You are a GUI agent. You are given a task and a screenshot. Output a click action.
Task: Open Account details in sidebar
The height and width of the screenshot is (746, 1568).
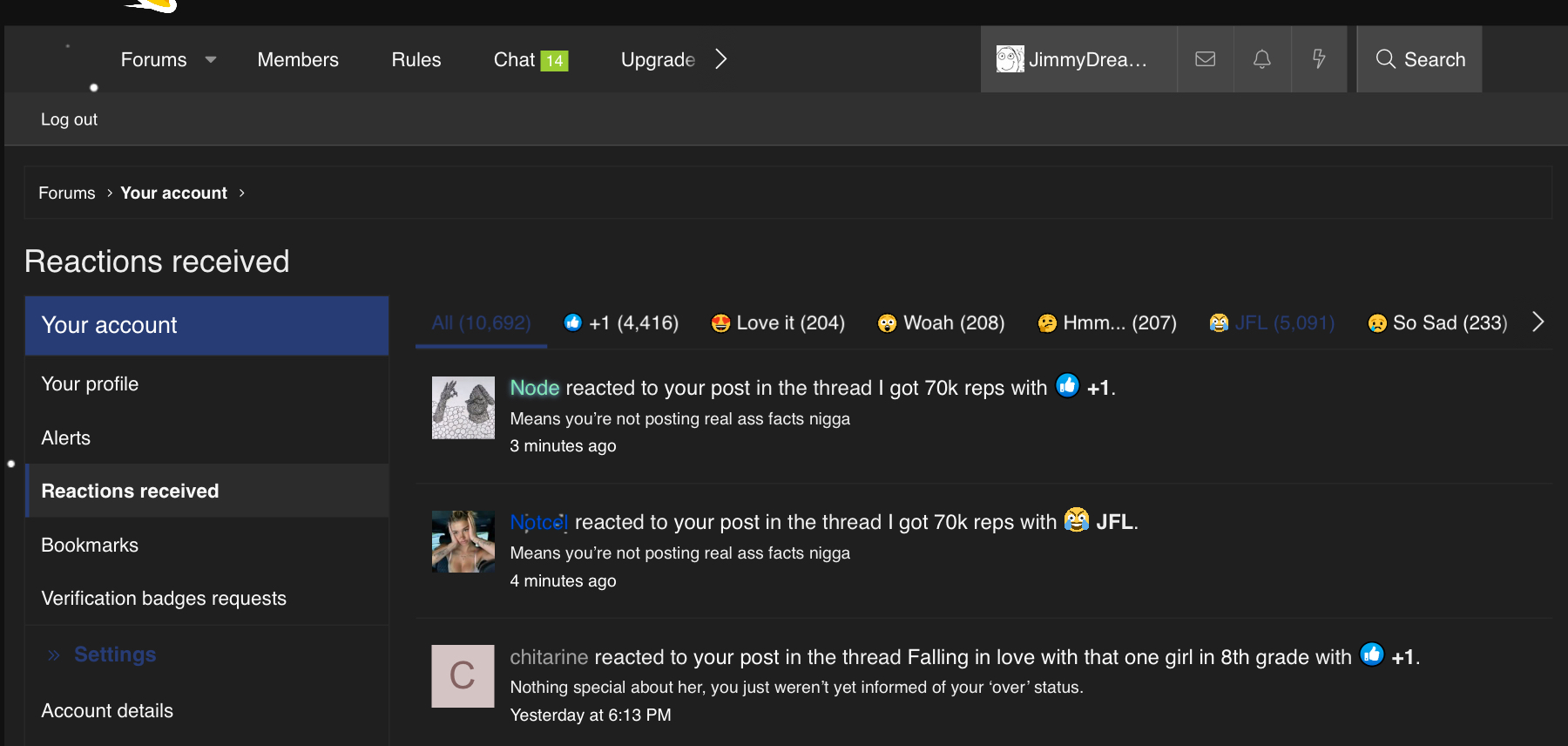tap(107, 711)
